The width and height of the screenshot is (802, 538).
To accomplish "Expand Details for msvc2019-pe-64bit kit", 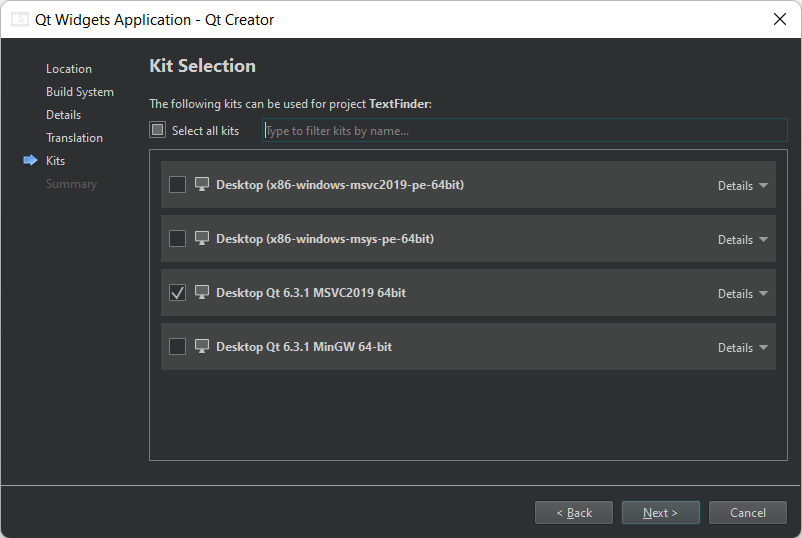I will click(742, 186).
